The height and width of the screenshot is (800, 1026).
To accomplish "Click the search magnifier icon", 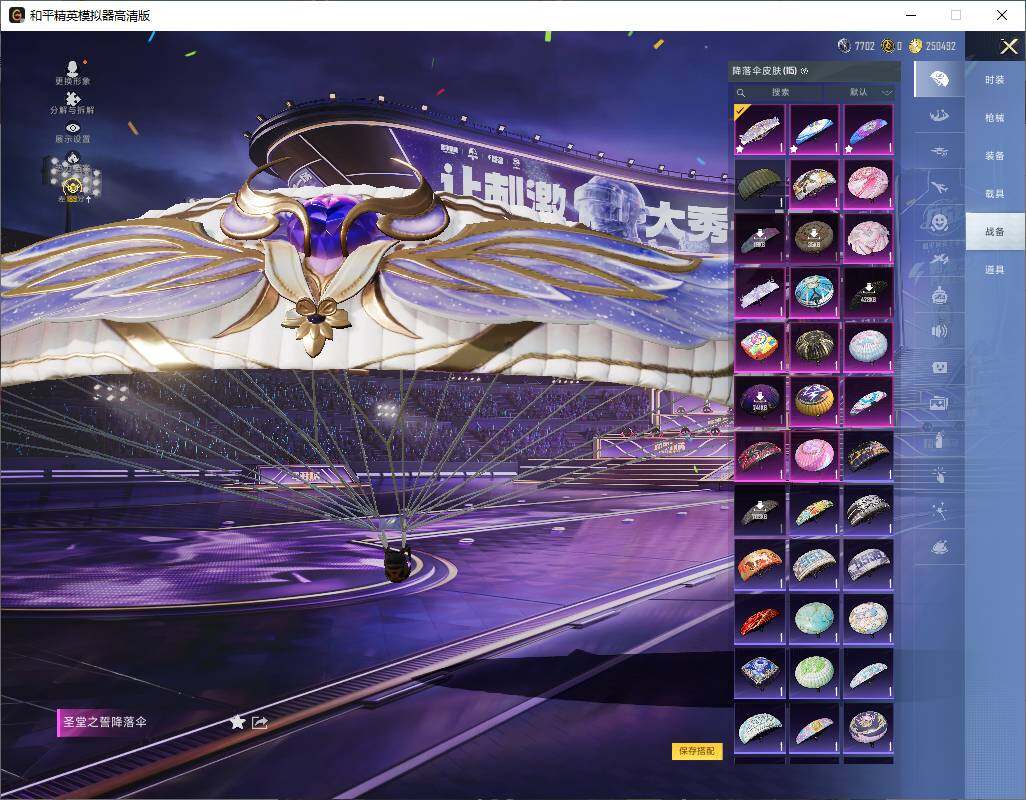I will tap(741, 93).
